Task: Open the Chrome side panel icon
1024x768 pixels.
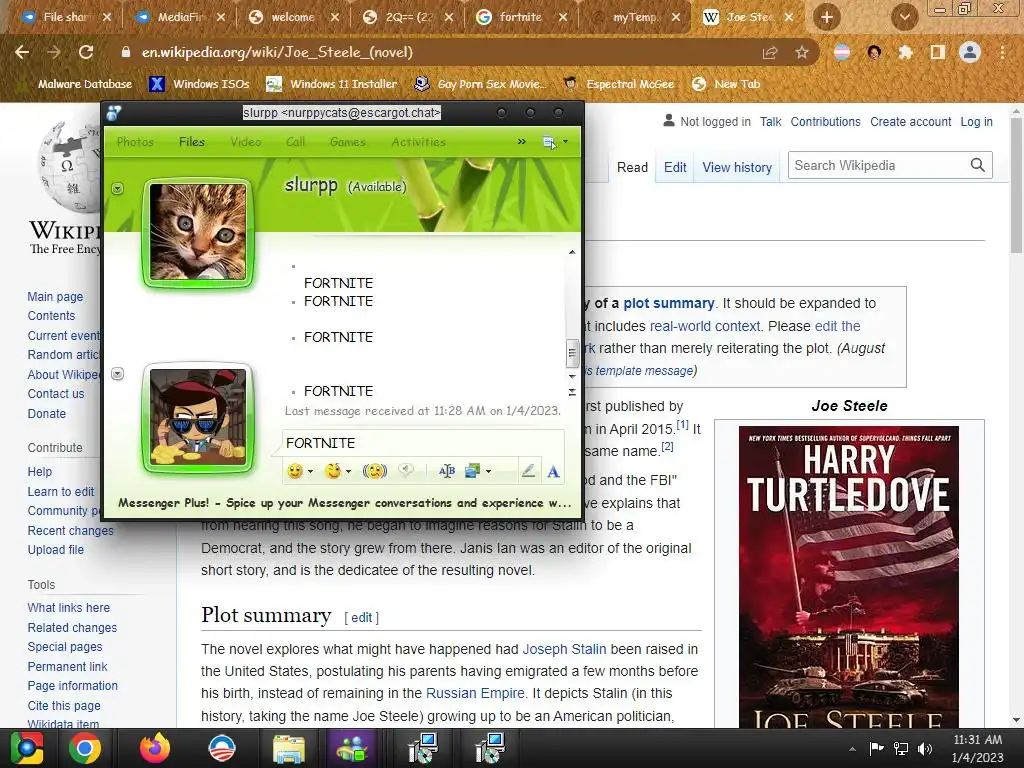Action: tap(938, 52)
